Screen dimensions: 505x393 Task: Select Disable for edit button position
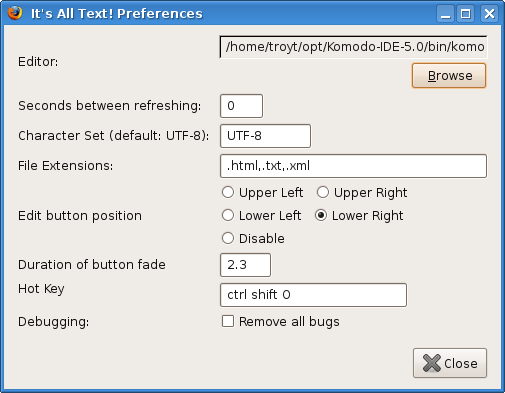[228, 238]
